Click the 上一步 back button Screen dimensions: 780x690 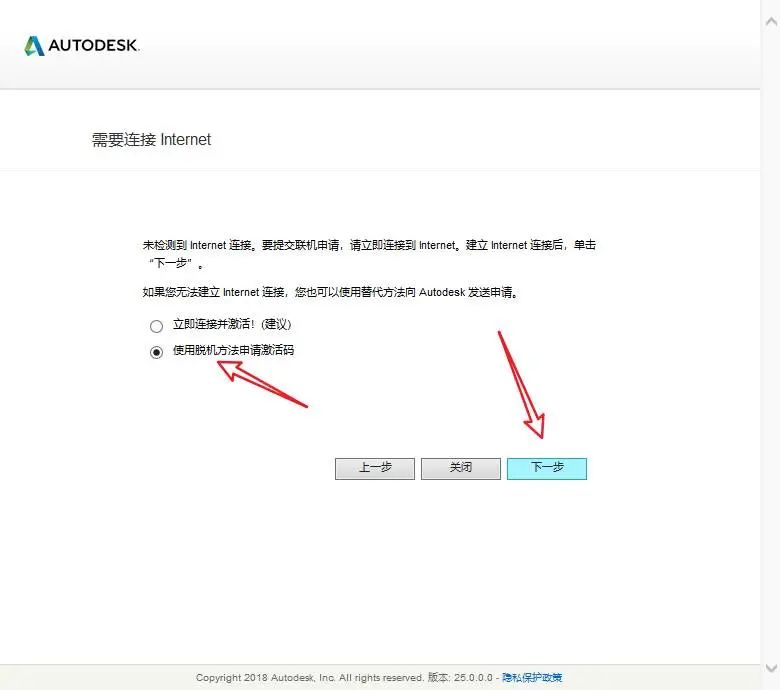[375, 469]
